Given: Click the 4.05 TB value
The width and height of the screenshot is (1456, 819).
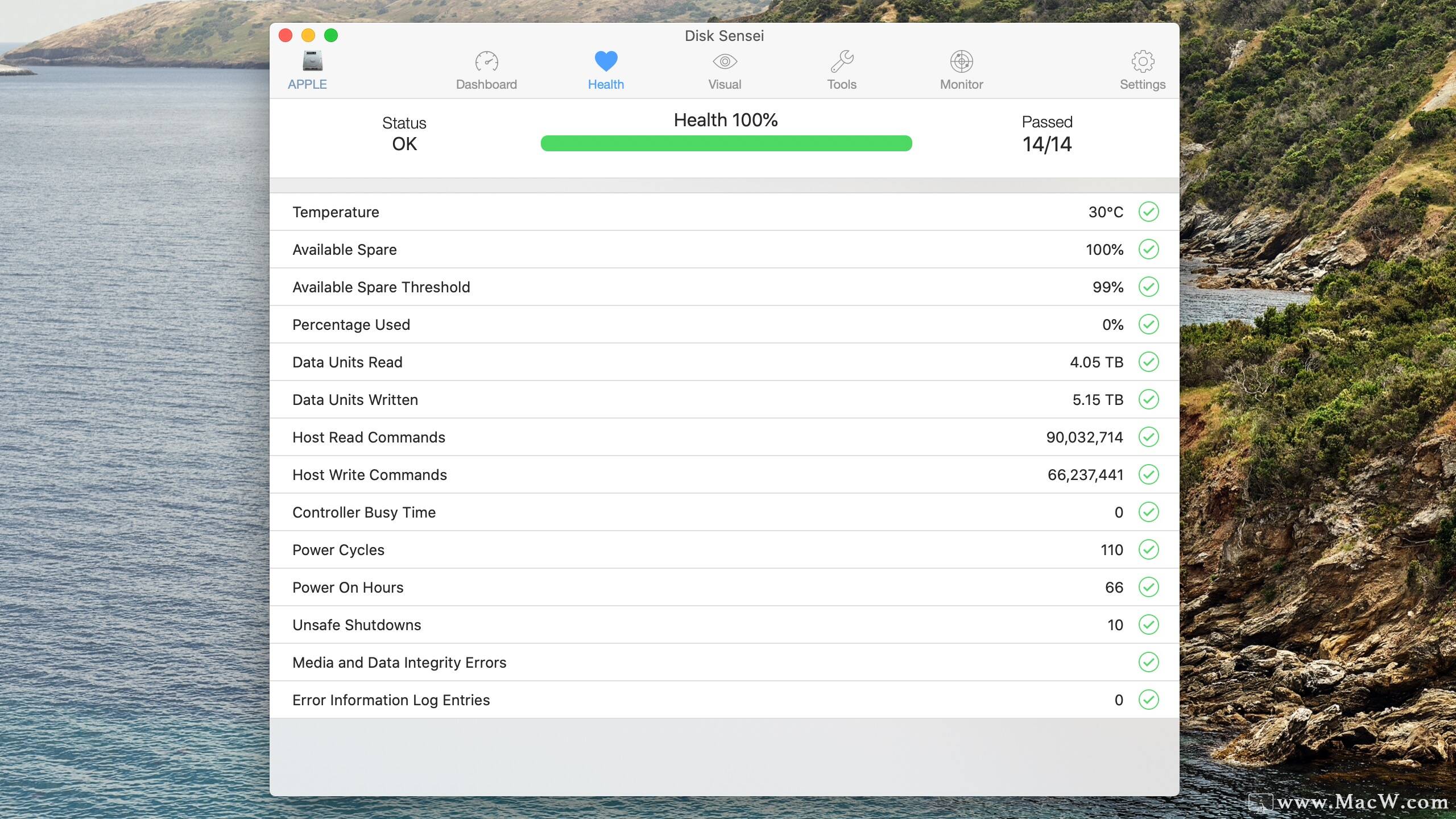Looking at the screenshot, I should coord(1097,362).
